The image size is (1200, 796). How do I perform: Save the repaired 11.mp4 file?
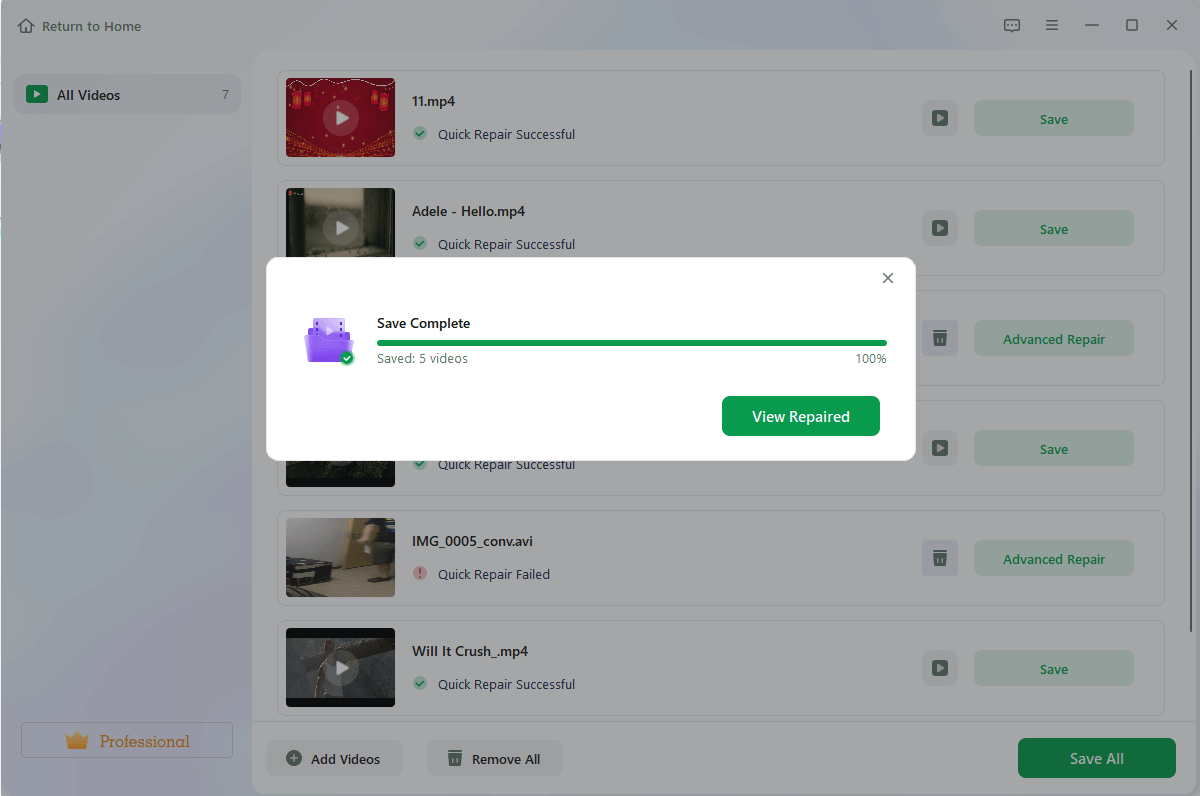point(1053,117)
